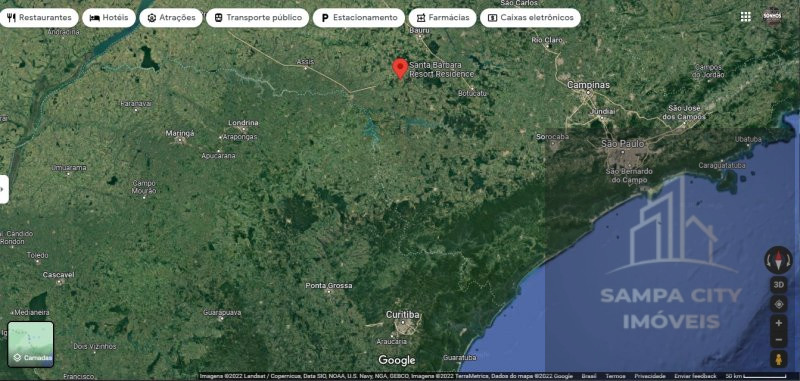800x381 pixels.
Task: Show Caixas eletrônicos on the map
Action: 530,17
